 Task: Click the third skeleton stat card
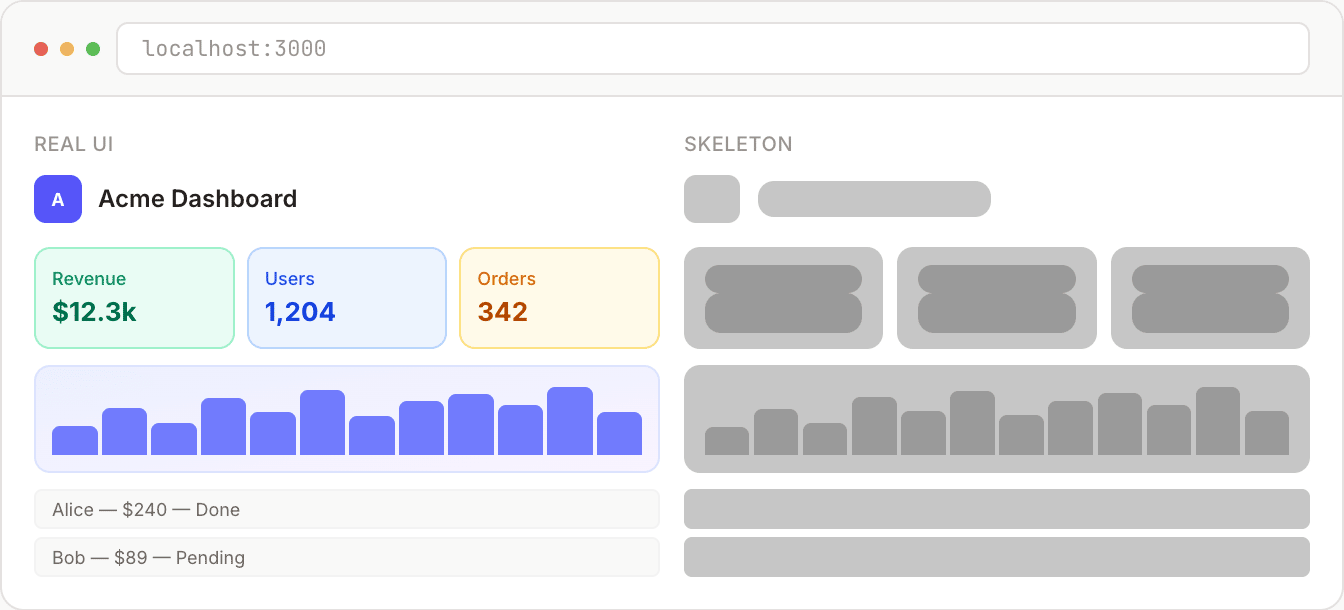tap(1210, 298)
